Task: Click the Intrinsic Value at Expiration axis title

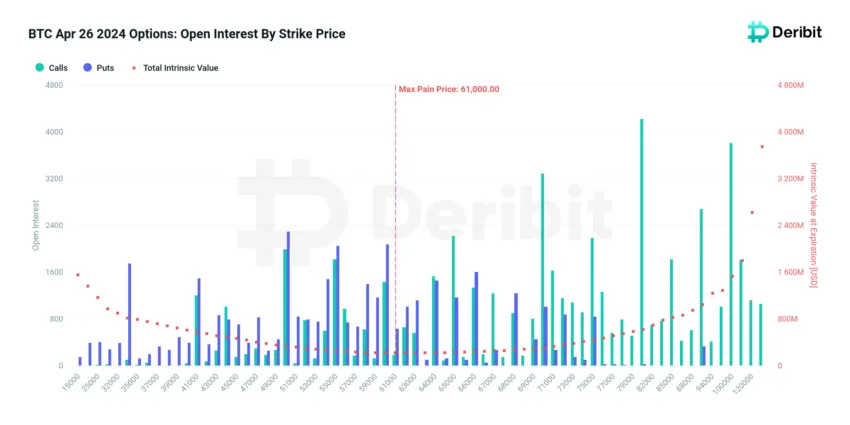Action: tap(814, 225)
